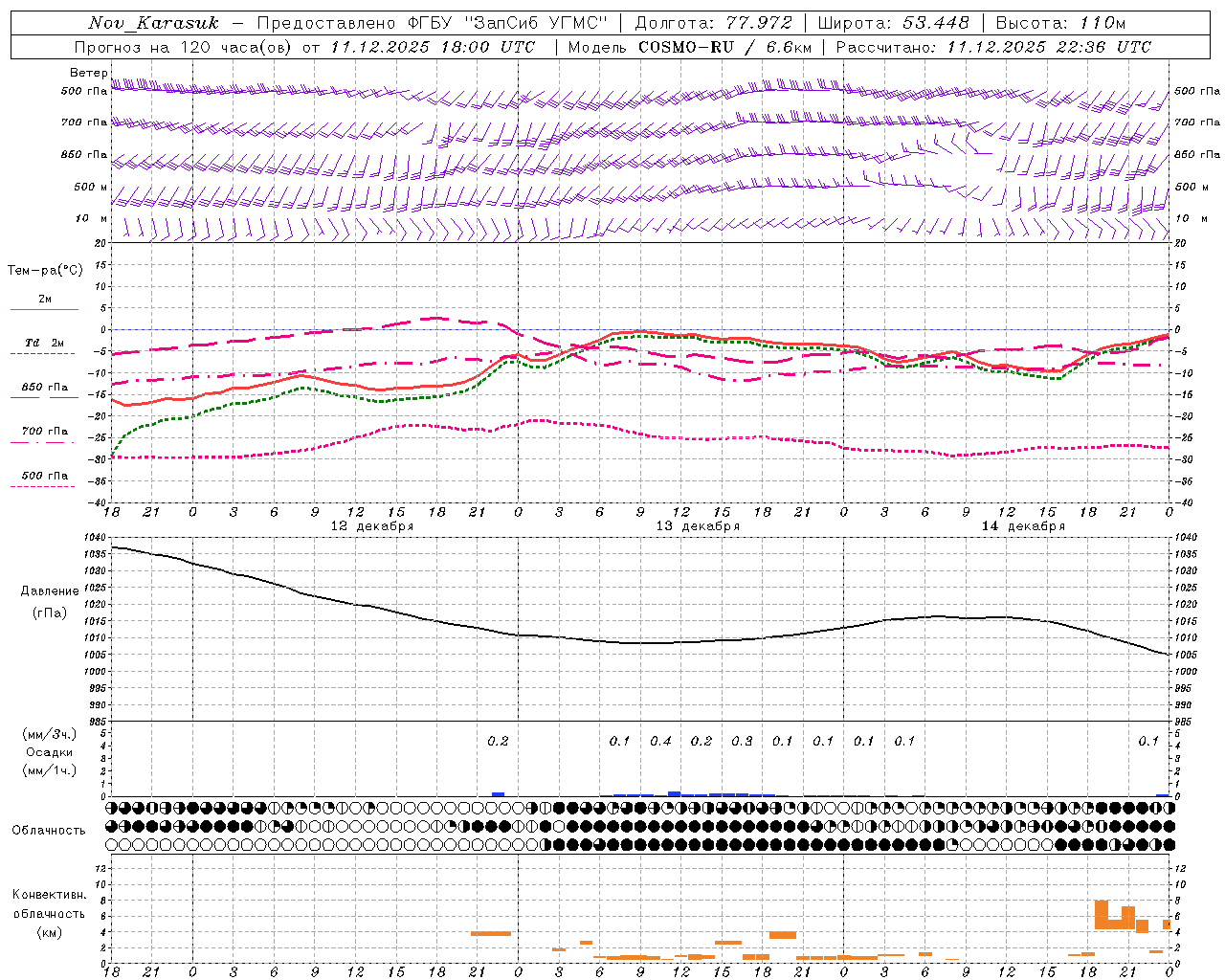Click the station title Nov_Karasuk
The width and height of the screenshot is (1225, 980).
tap(153, 23)
